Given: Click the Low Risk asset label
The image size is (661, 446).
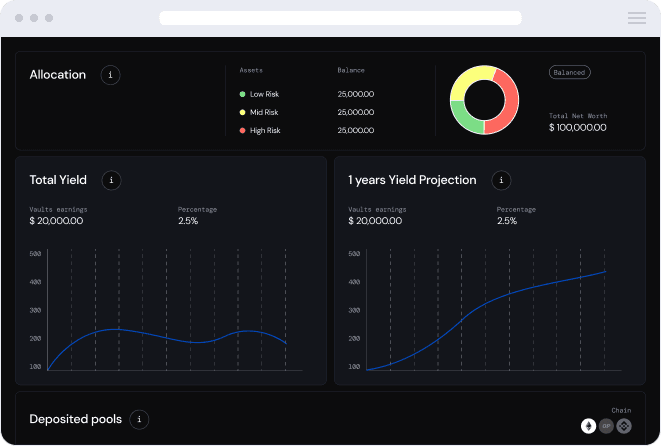Looking at the screenshot, I should pos(265,94).
